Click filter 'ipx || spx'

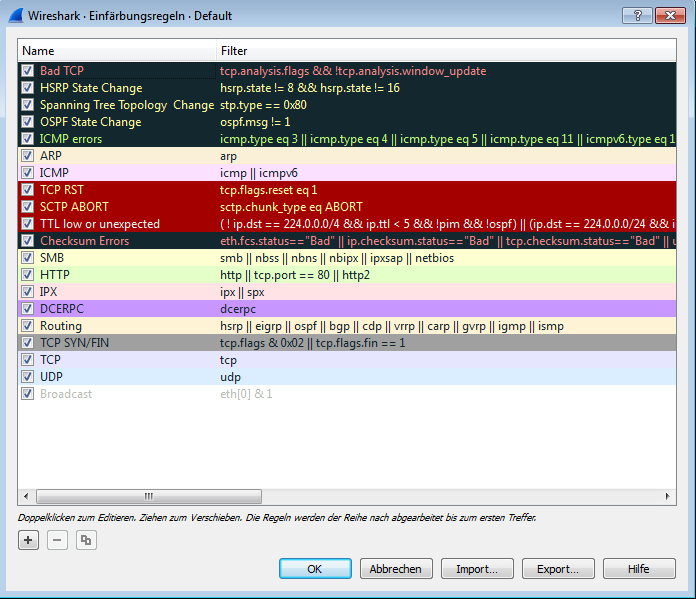(242, 292)
